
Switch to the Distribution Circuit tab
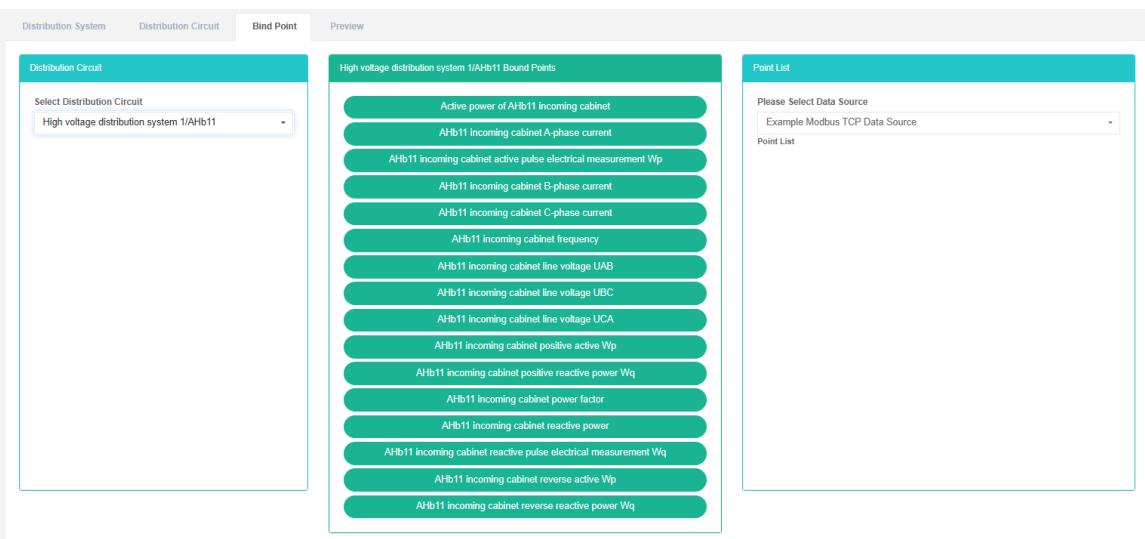178,25
